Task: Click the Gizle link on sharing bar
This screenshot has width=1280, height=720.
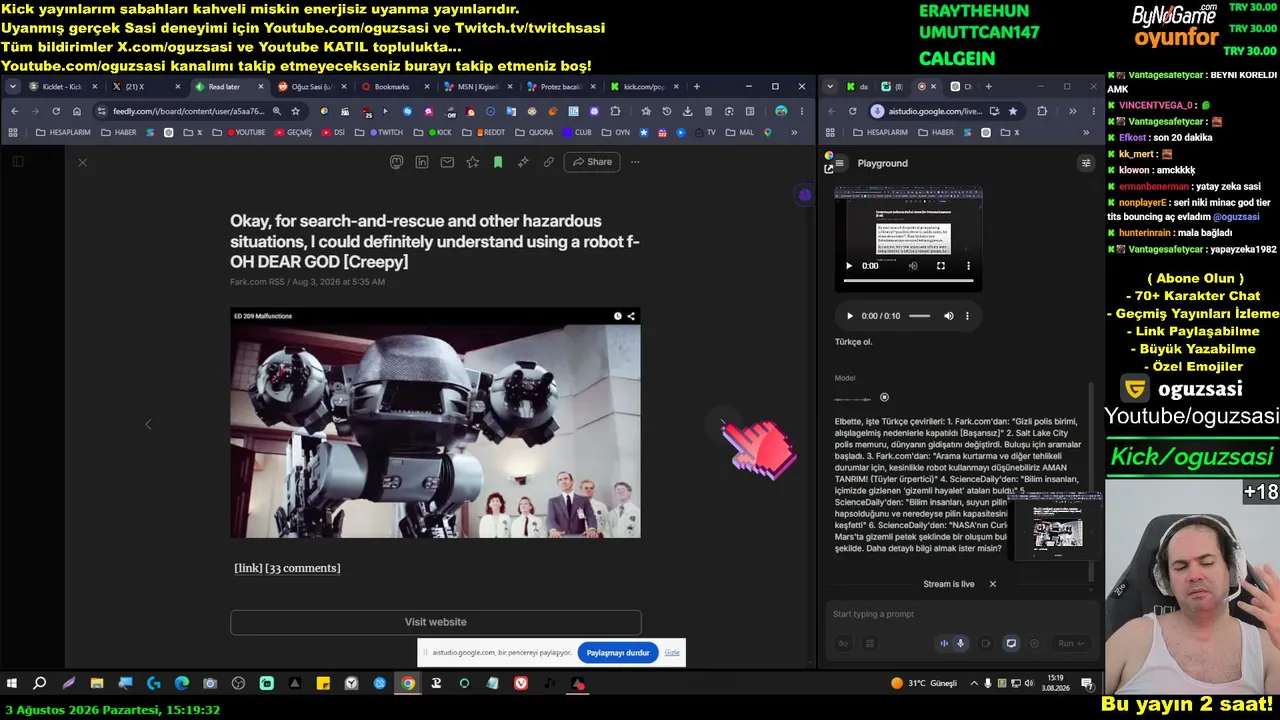Action: point(672,653)
